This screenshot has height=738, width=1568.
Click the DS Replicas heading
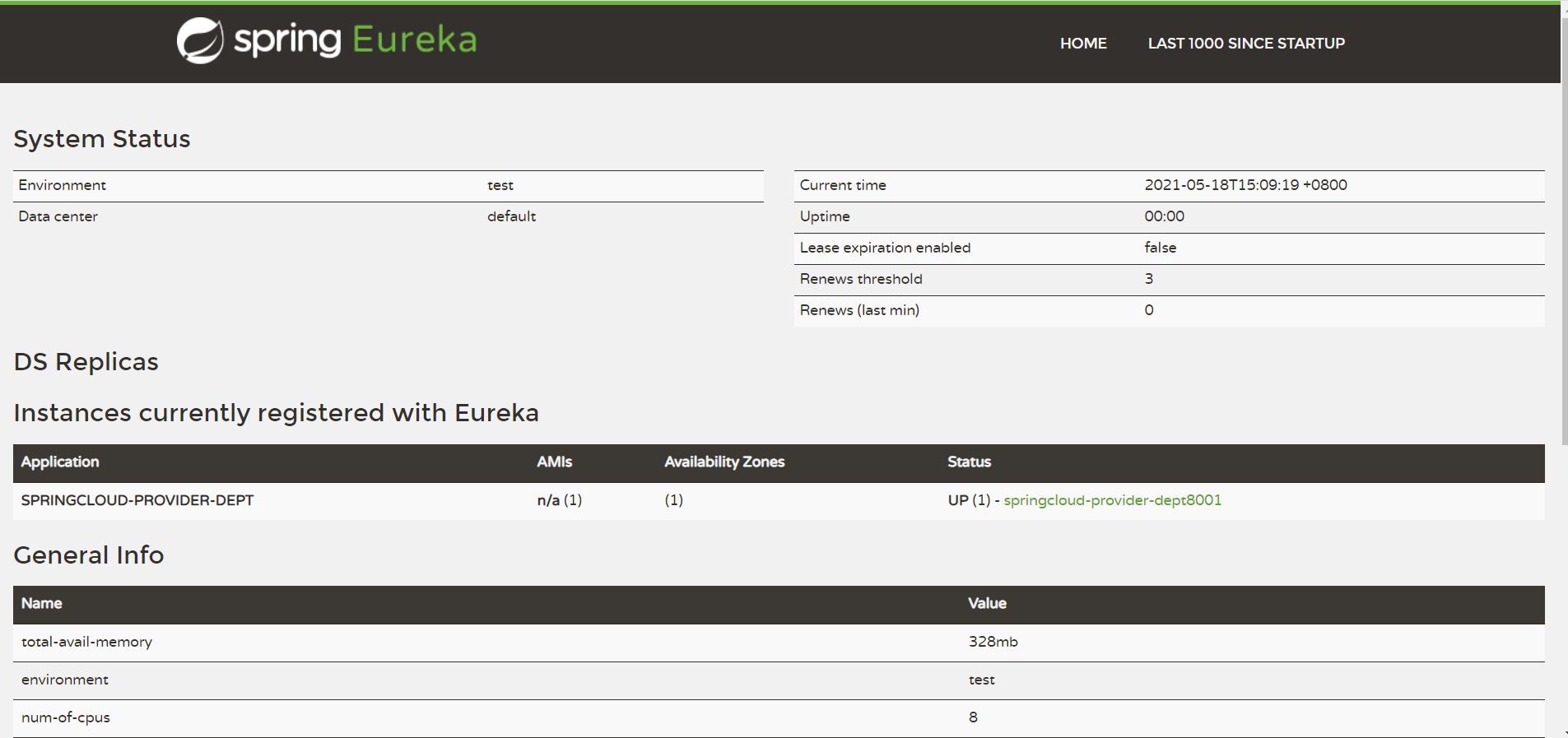tap(86, 362)
